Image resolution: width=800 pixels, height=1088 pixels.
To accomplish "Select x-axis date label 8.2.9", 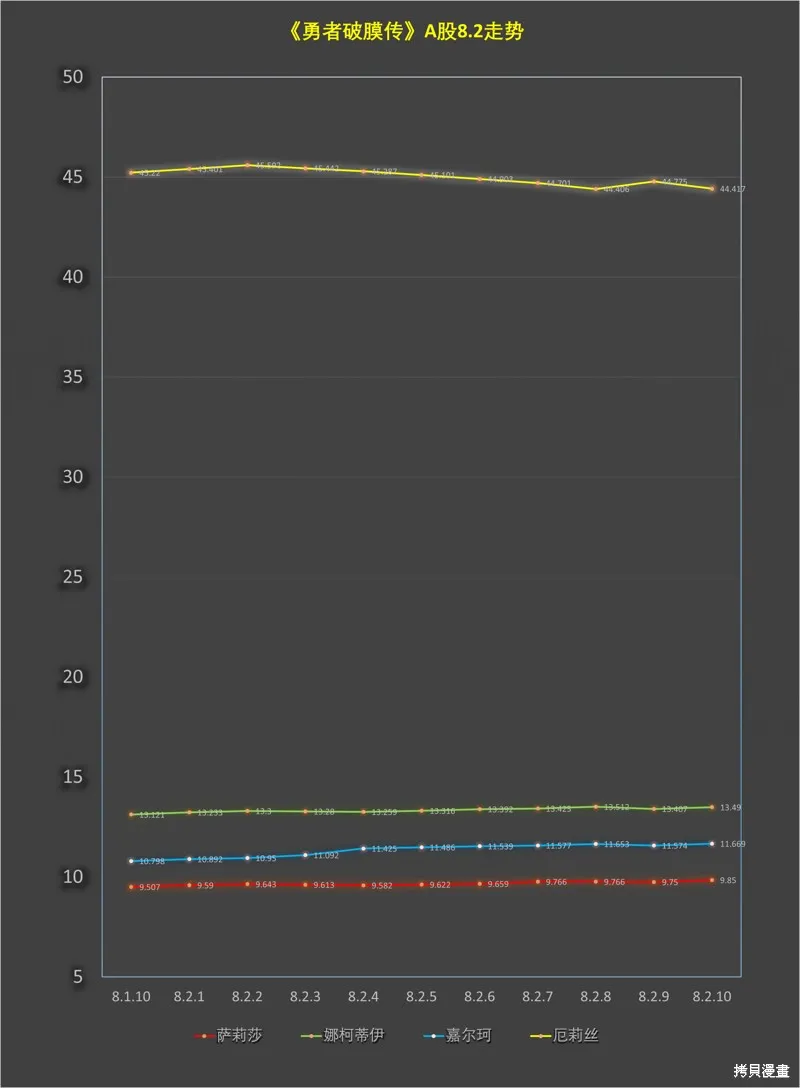I will point(654,996).
